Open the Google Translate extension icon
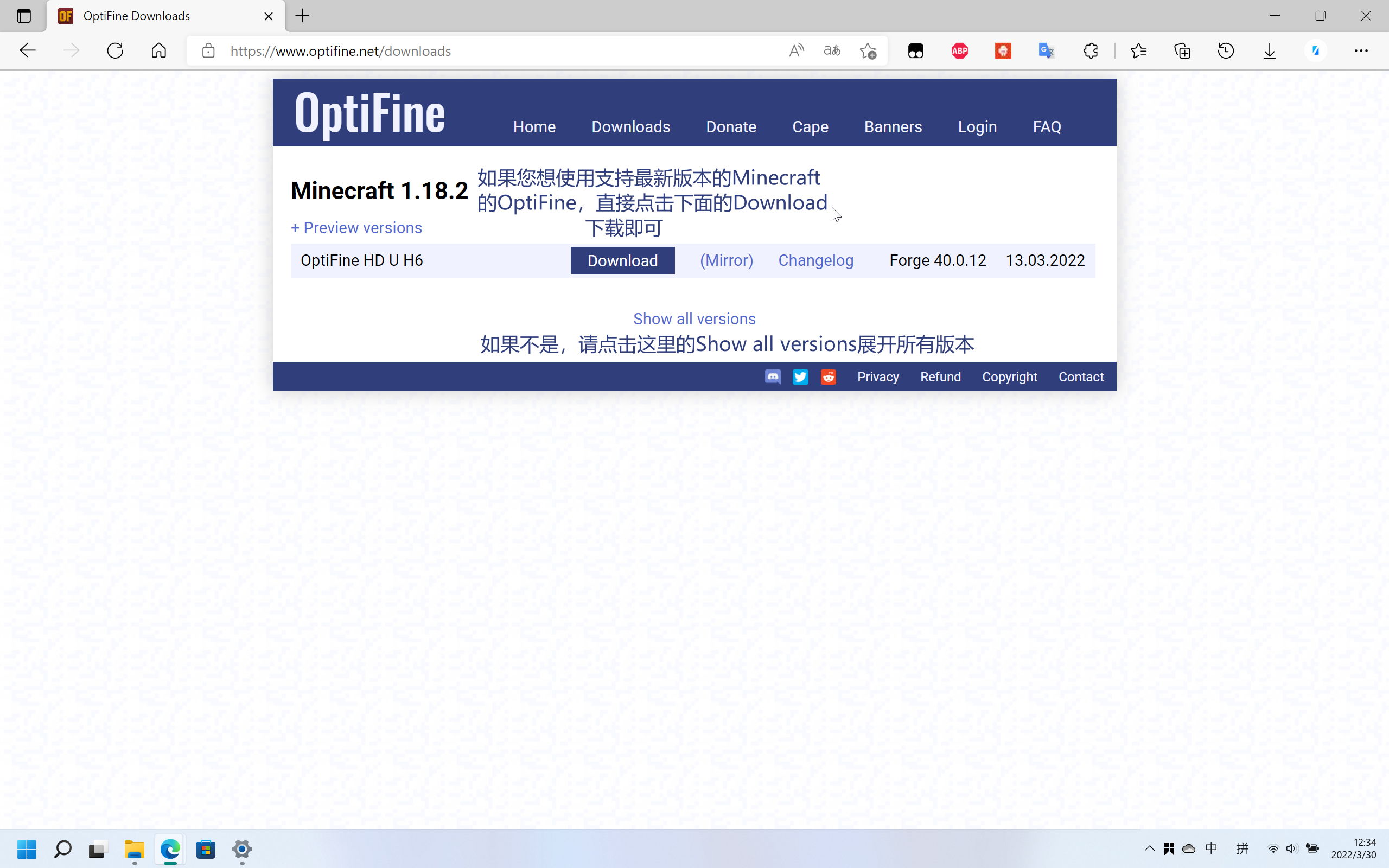This screenshot has width=1389, height=868. (x=1047, y=50)
